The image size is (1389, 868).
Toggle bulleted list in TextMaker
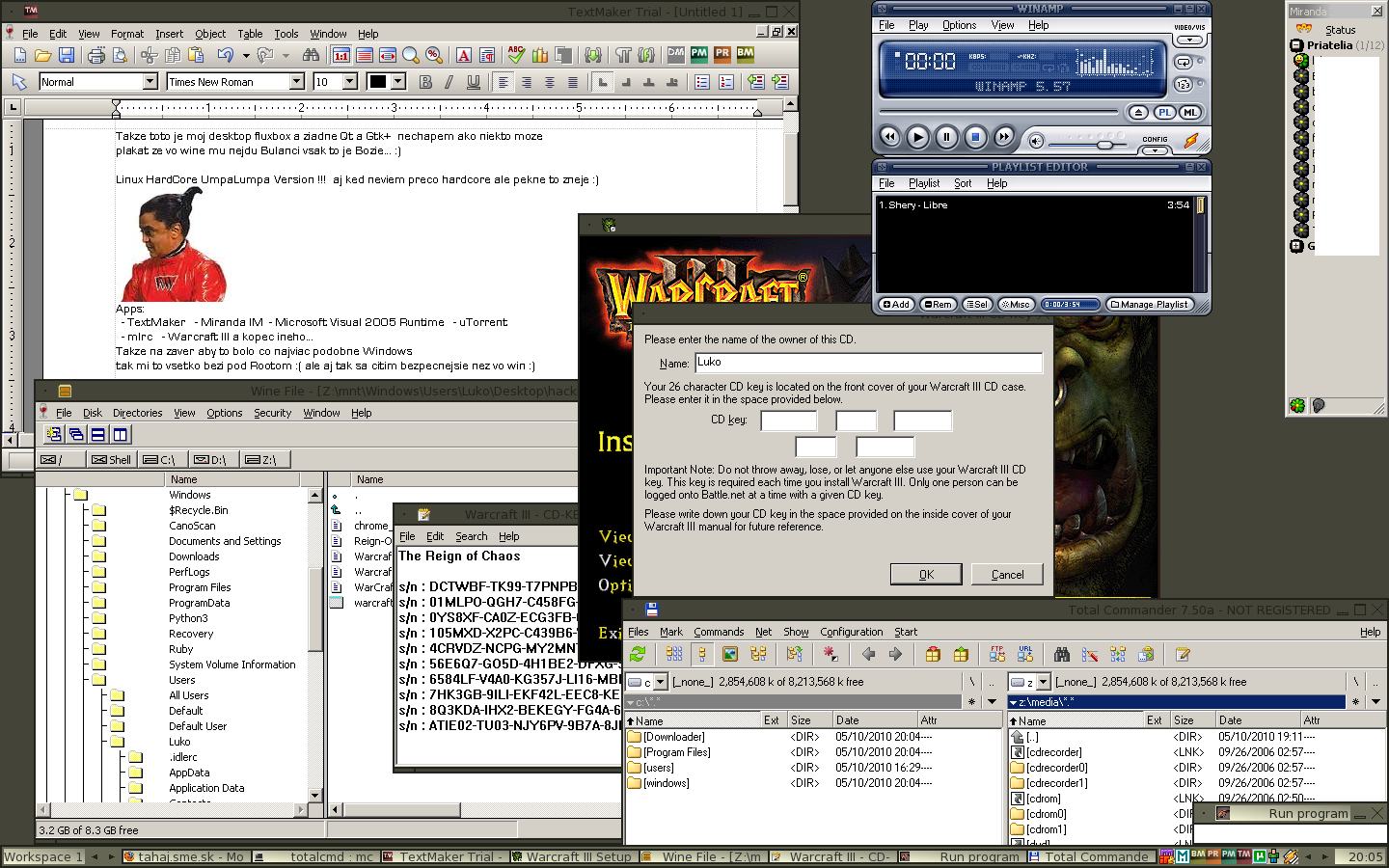pyautogui.click(x=702, y=82)
